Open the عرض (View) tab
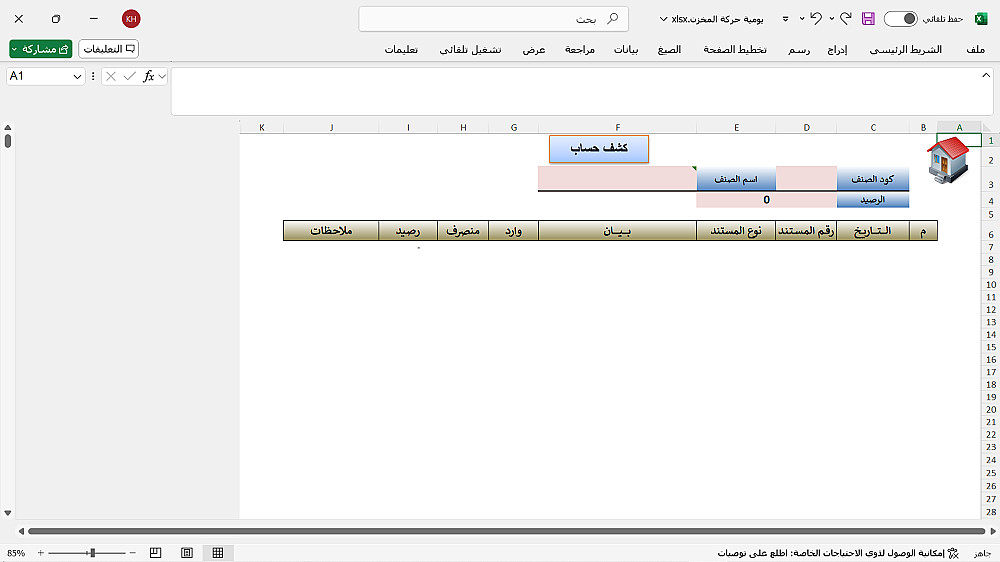This screenshot has height=562, width=1000. [x=534, y=49]
